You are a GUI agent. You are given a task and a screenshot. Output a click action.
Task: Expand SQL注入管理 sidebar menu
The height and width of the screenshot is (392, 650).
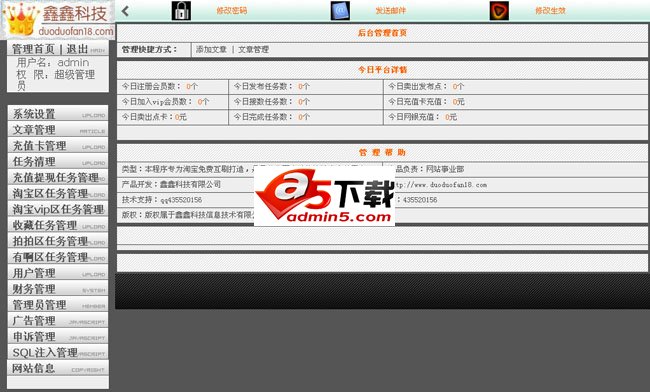click(x=58, y=352)
